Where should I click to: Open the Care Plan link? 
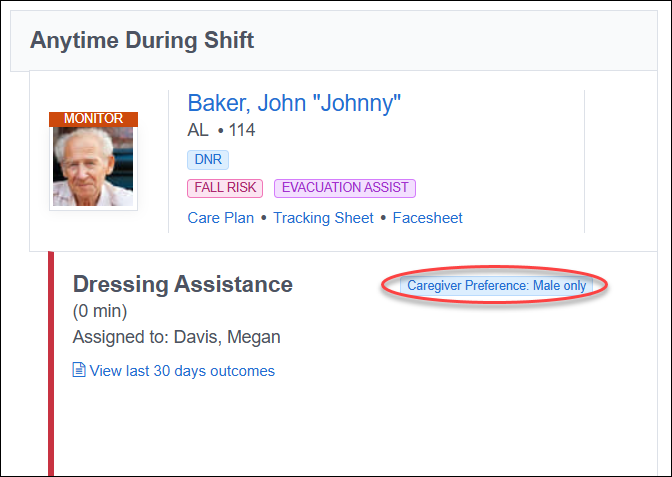221,218
